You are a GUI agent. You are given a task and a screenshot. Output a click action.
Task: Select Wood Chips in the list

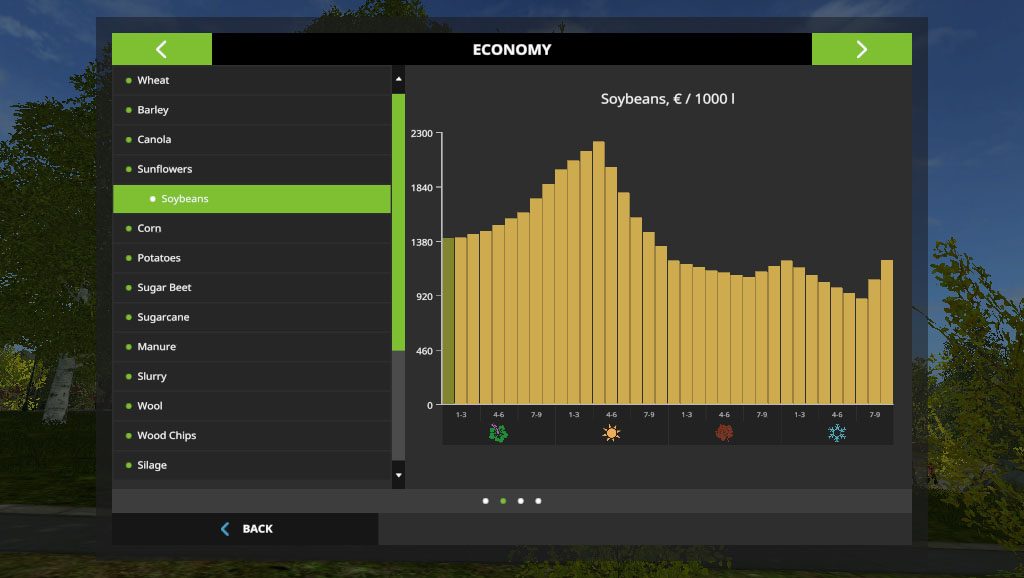pos(168,435)
